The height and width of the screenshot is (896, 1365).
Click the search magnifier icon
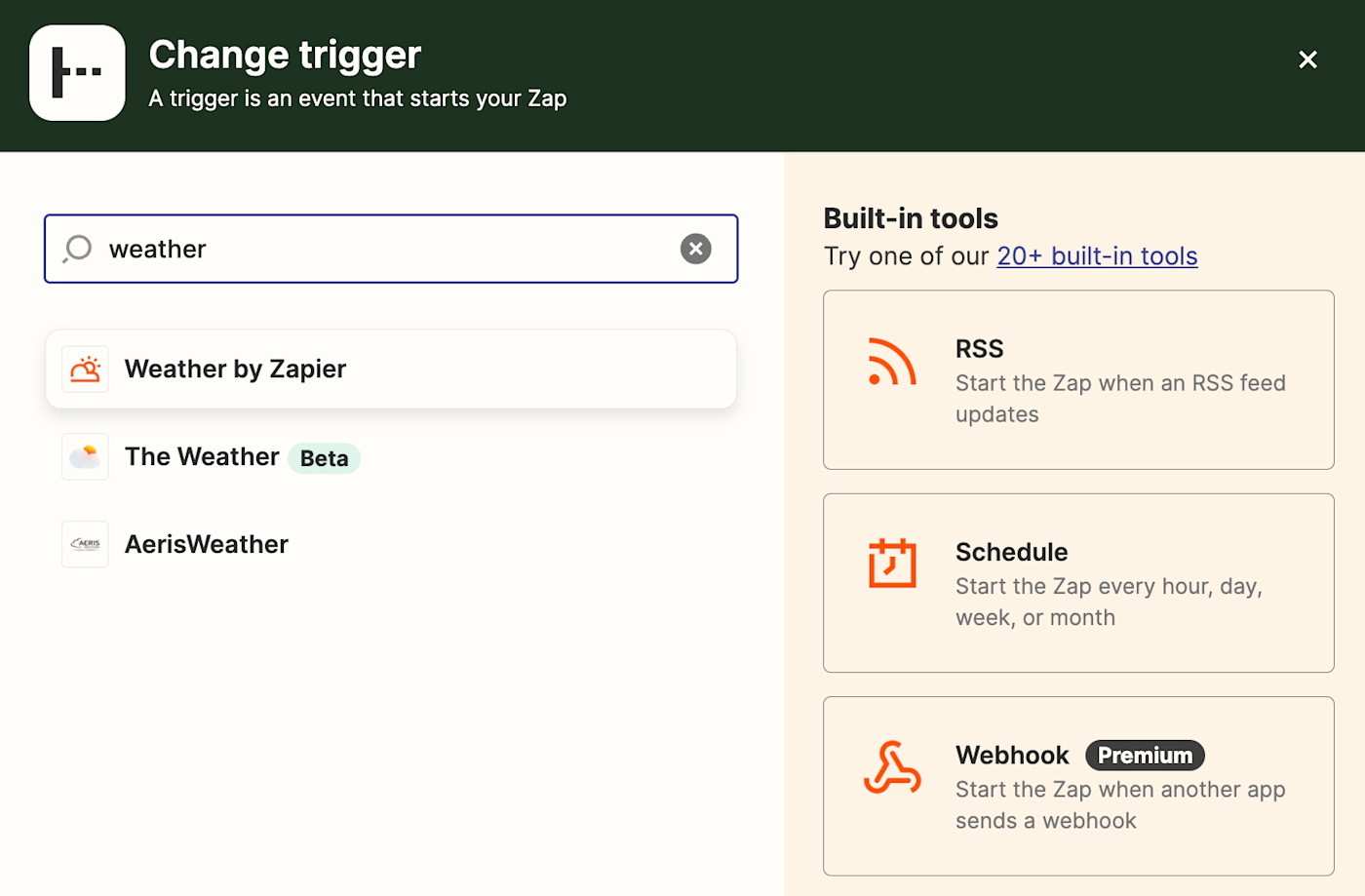(x=77, y=249)
